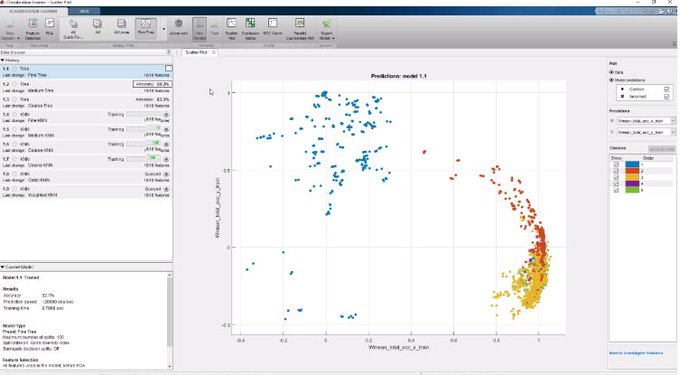Viewport: 680px width, 375px height.
Task: Open the Data Browser panel actions button
Action: tap(169, 52)
